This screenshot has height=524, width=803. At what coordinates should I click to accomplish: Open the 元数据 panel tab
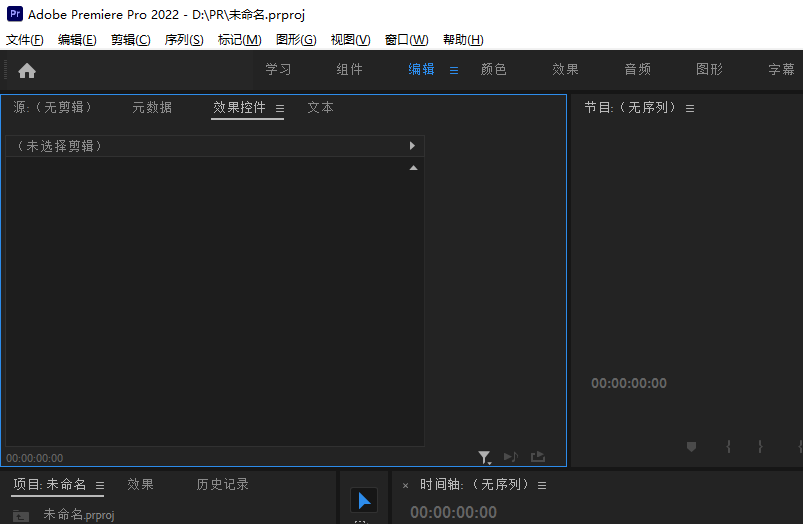(152, 108)
